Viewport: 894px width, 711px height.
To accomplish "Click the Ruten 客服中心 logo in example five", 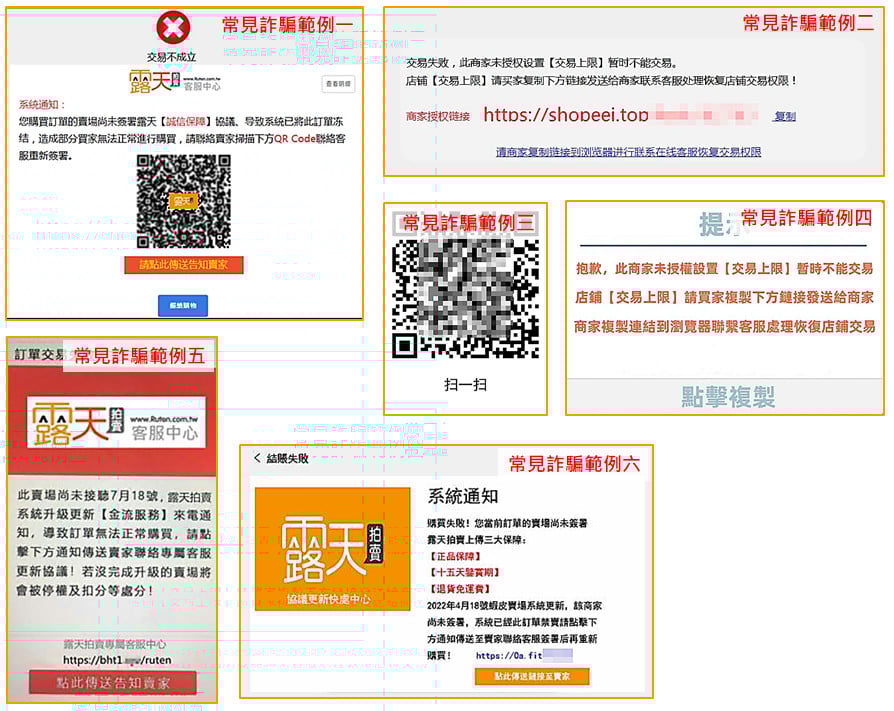I will pos(112,423).
